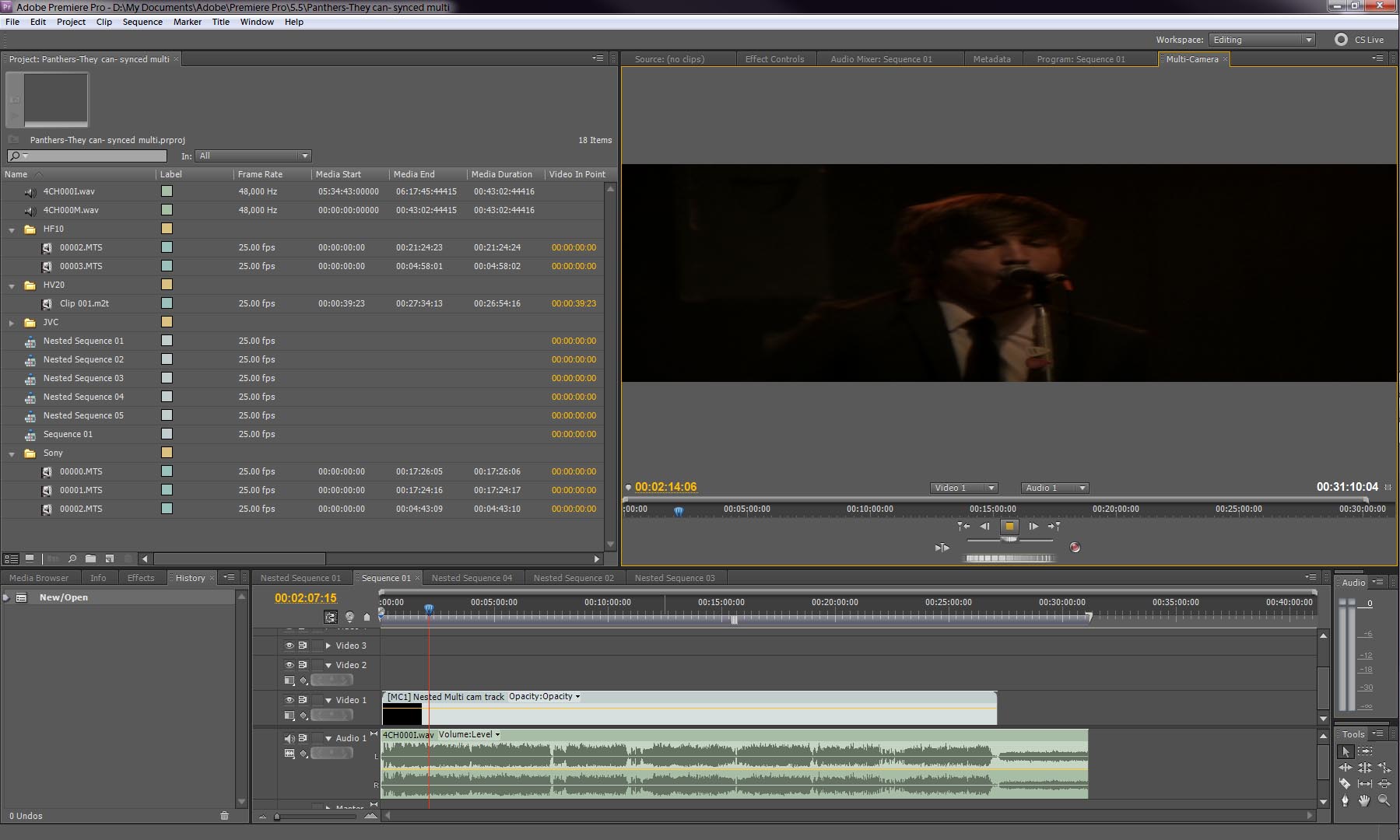
Task: Hide the Video 3 track output
Action: pos(289,646)
